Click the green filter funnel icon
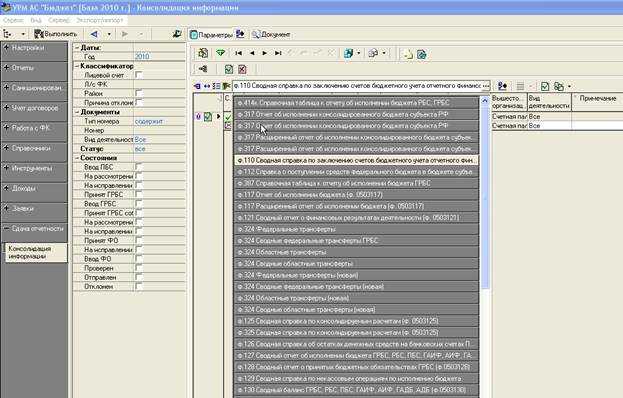This screenshot has height=398, width=623. coord(220,53)
